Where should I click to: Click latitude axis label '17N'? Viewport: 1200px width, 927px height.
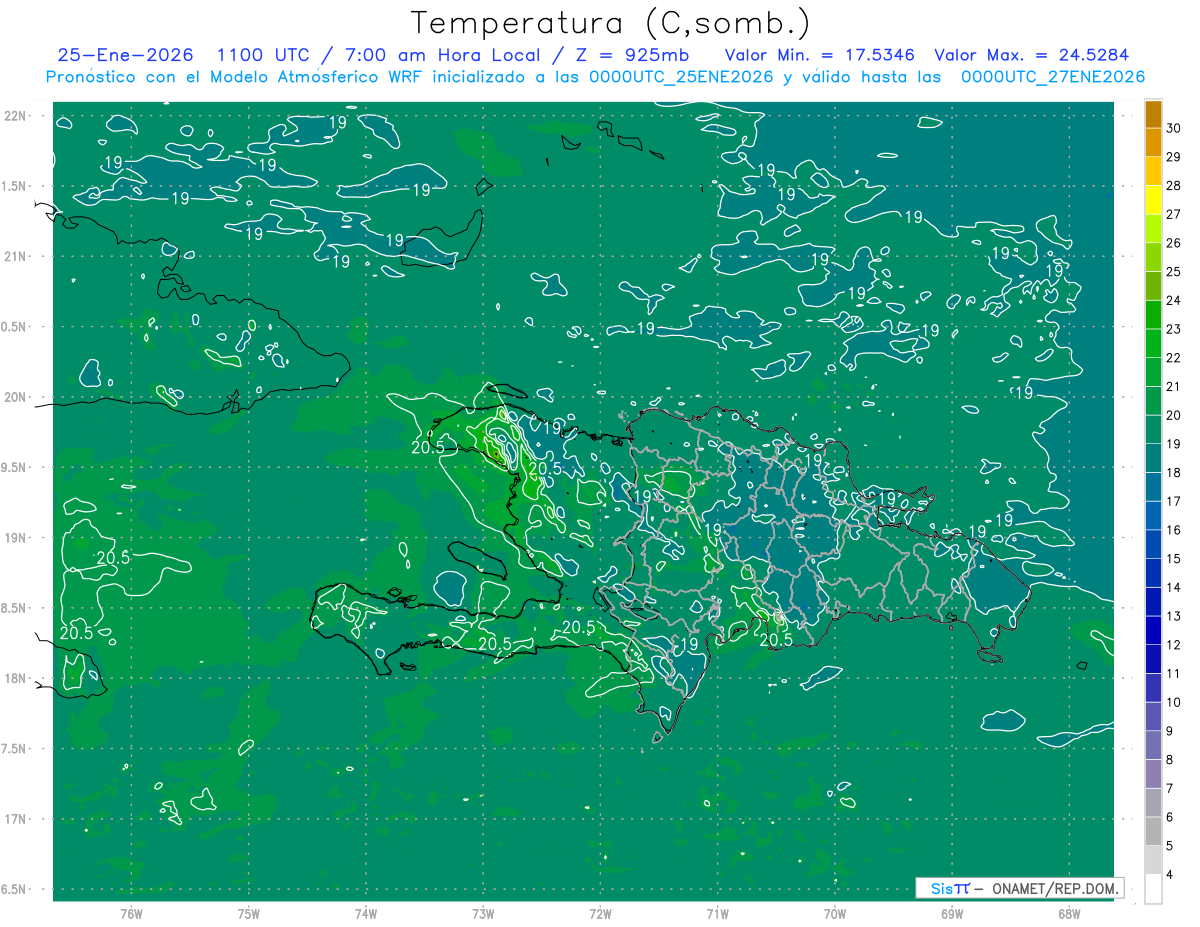tap(17, 819)
